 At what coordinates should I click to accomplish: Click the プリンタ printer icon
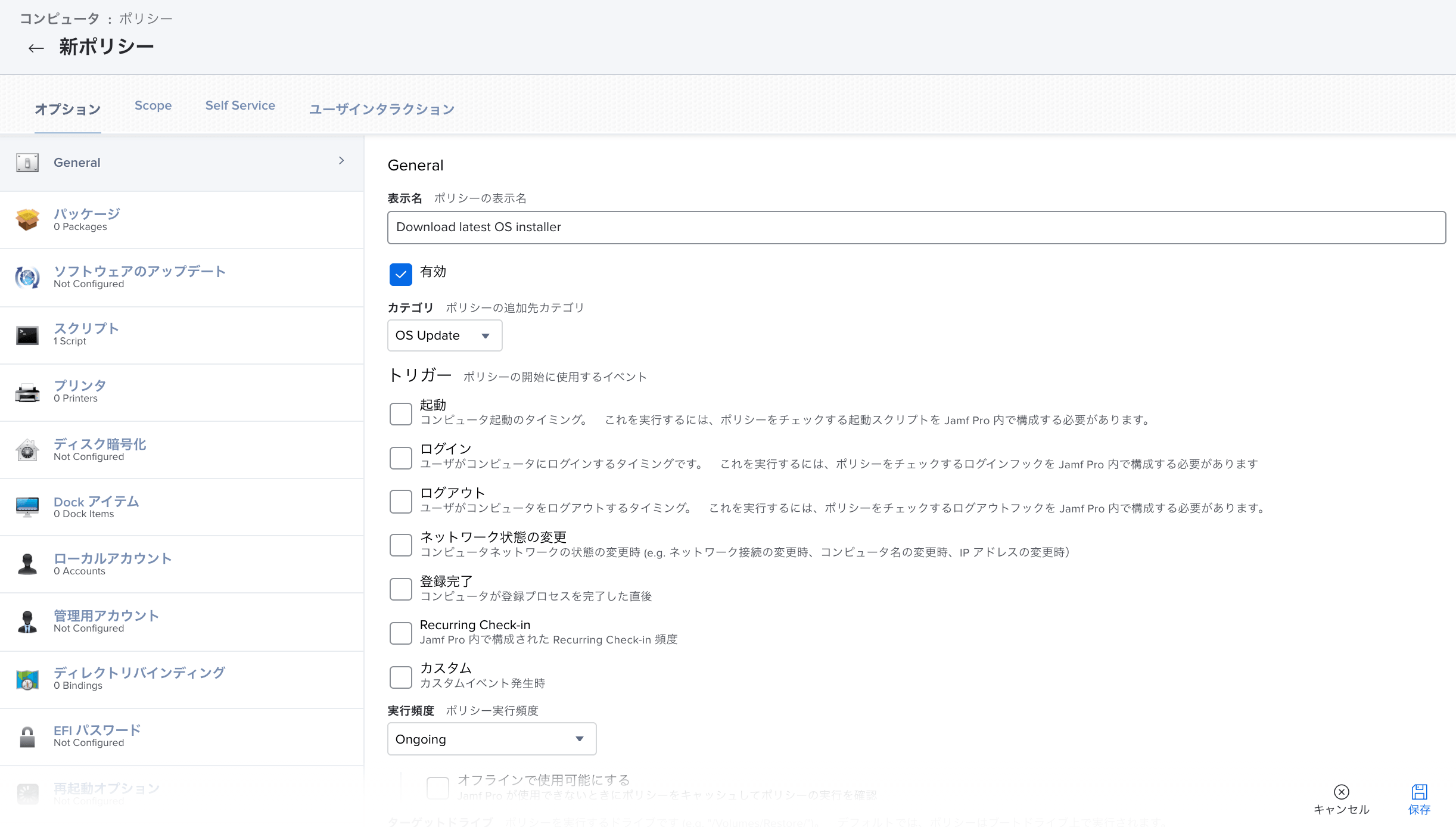pyautogui.click(x=27, y=393)
